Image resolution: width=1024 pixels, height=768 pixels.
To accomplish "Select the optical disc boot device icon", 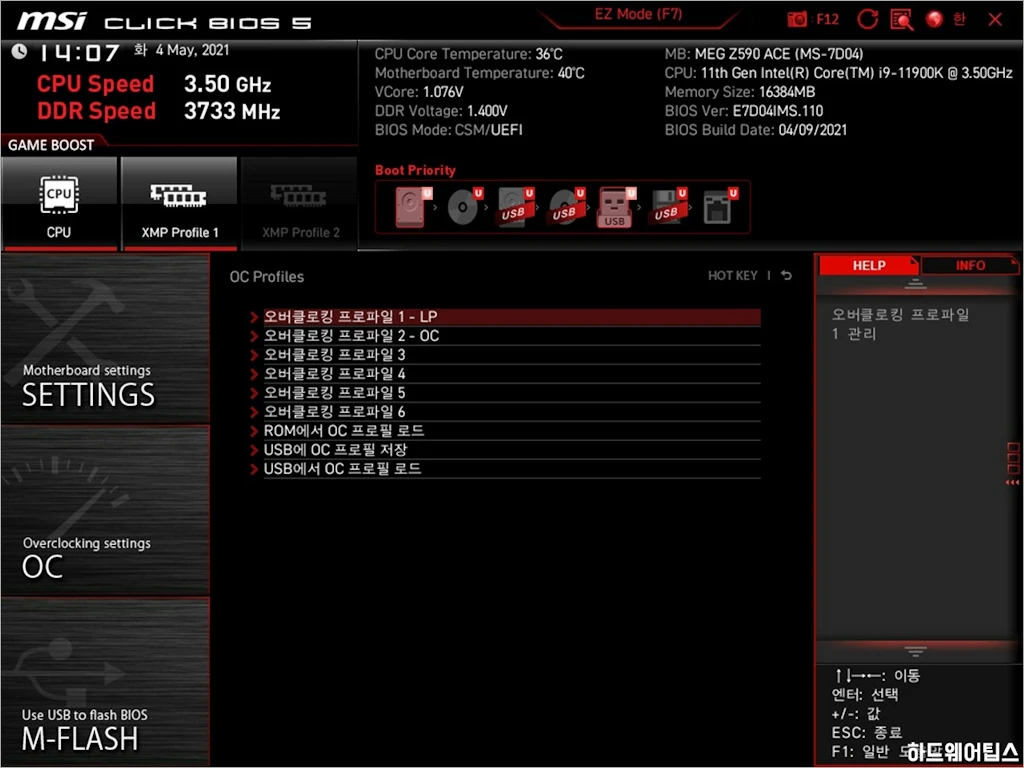I will click(464, 207).
